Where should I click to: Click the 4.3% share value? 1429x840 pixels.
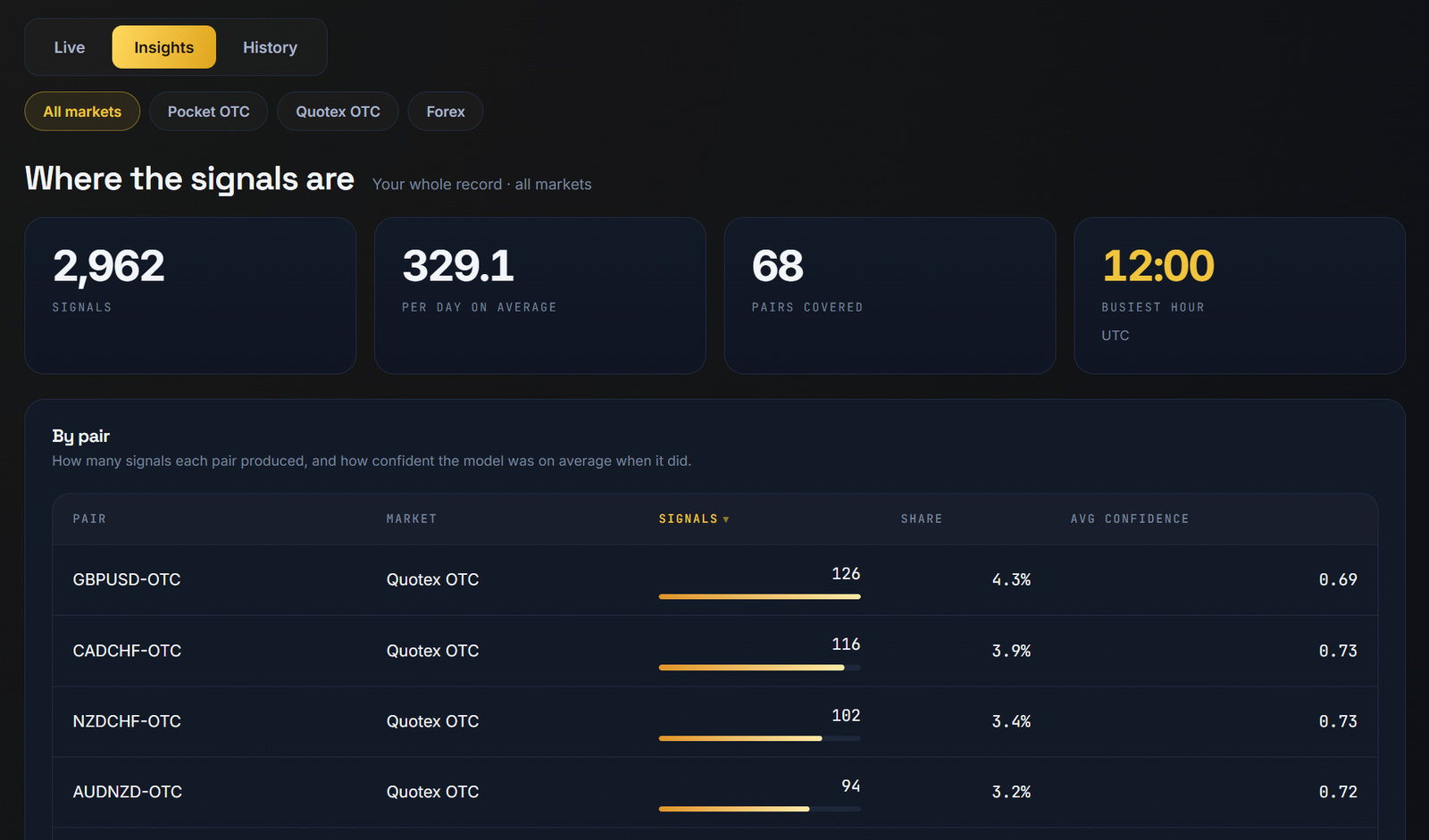[x=1011, y=579]
